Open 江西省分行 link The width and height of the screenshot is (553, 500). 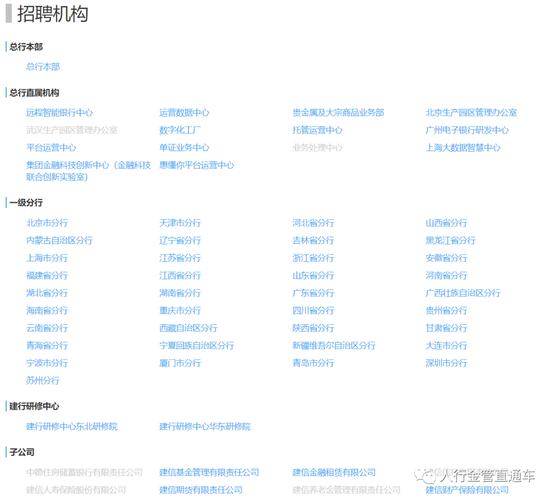[x=180, y=275]
